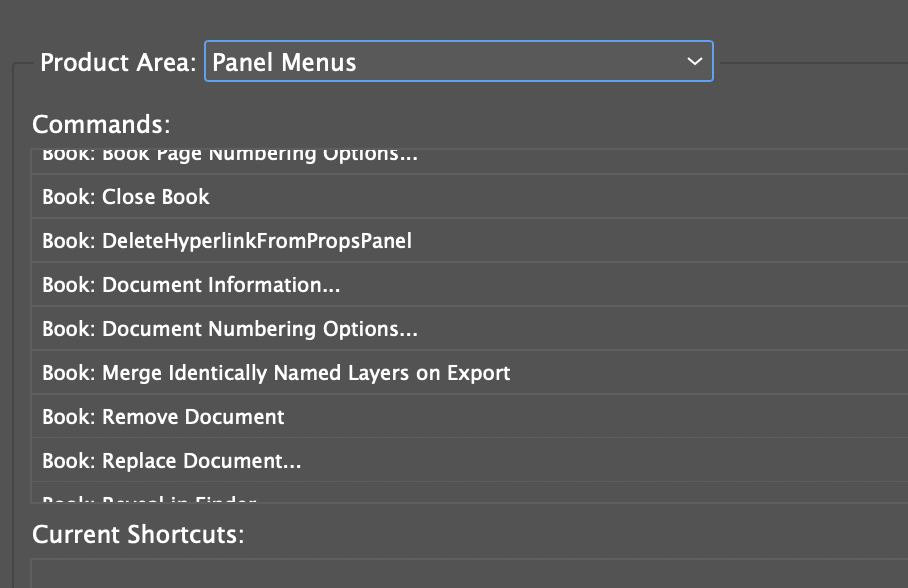This screenshot has width=908, height=588.
Task: Highlight 'Book: Remove Document' command
Action: click(163, 417)
